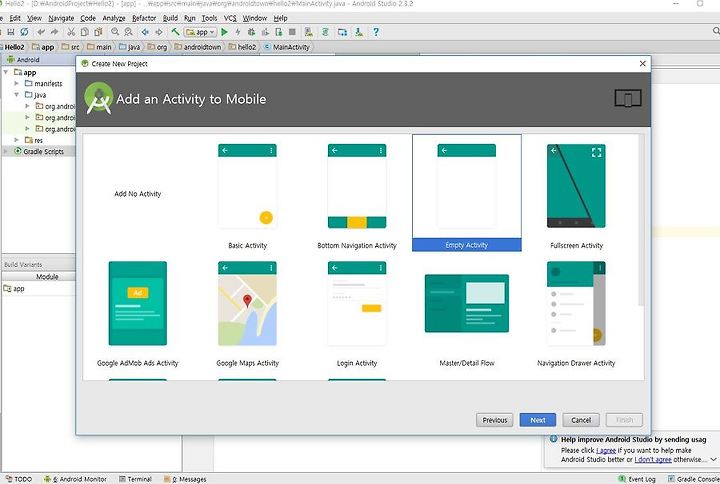Image resolution: width=720 pixels, height=484 pixels.
Task: Click the Redo arrow icon
Action: [x=54, y=32]
